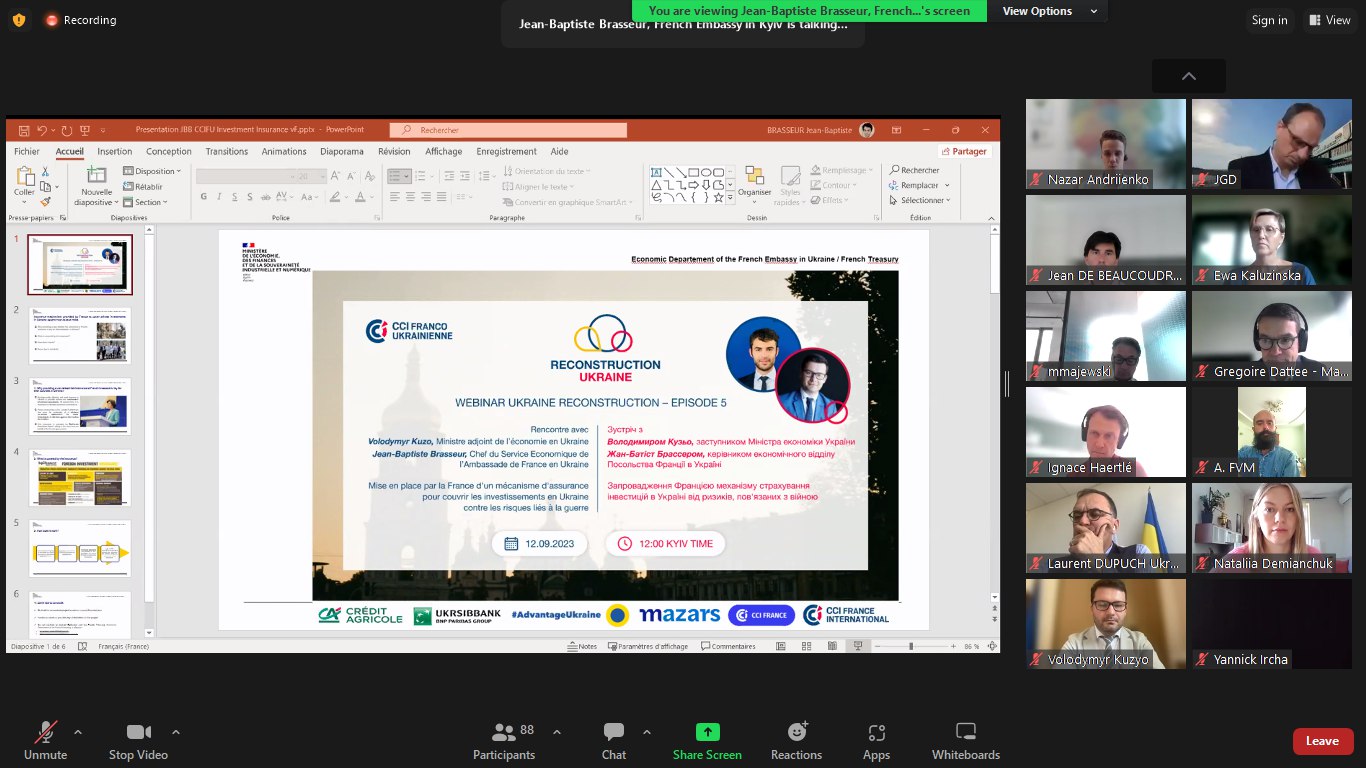The height and width of the screenshot is (768, 1366).
Task: Click the Recording indicator
Action: (80, 20)
